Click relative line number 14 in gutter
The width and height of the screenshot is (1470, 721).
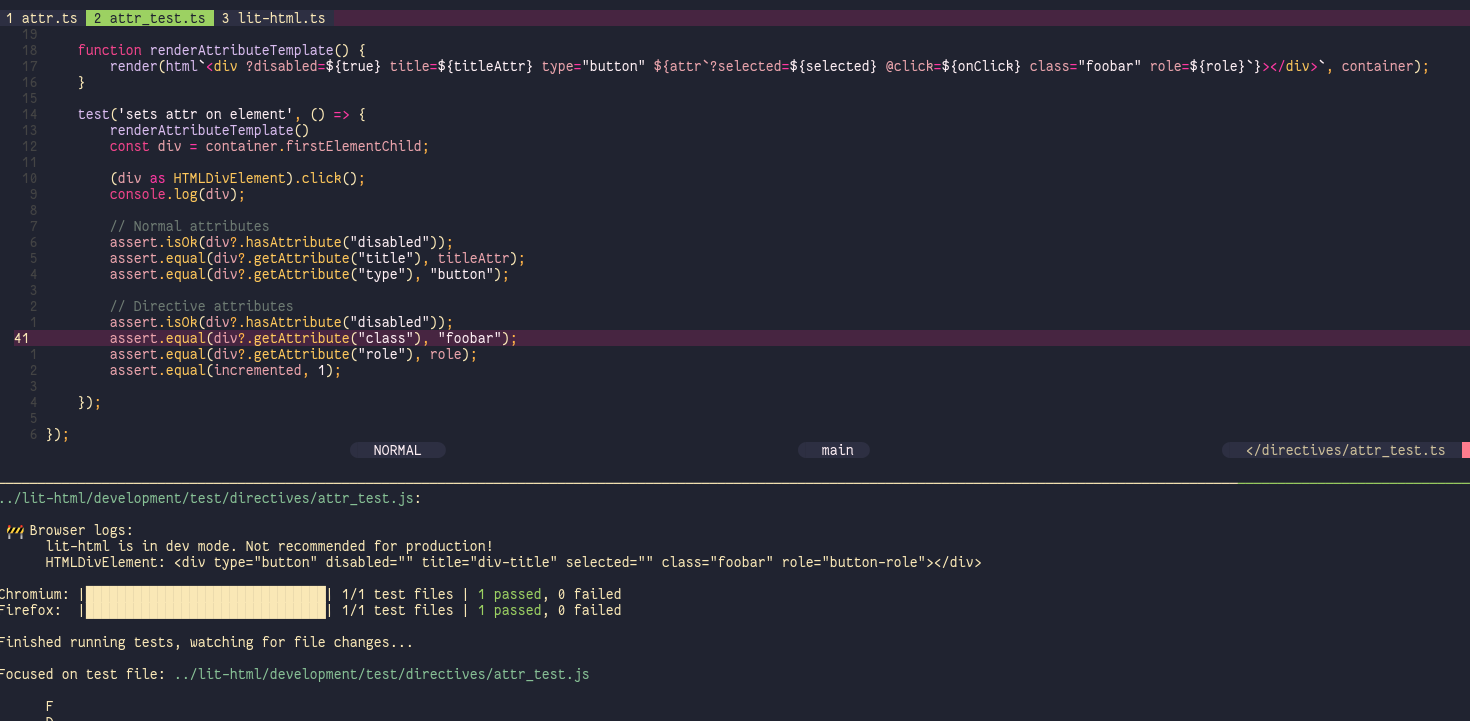(x=29, y=114)
